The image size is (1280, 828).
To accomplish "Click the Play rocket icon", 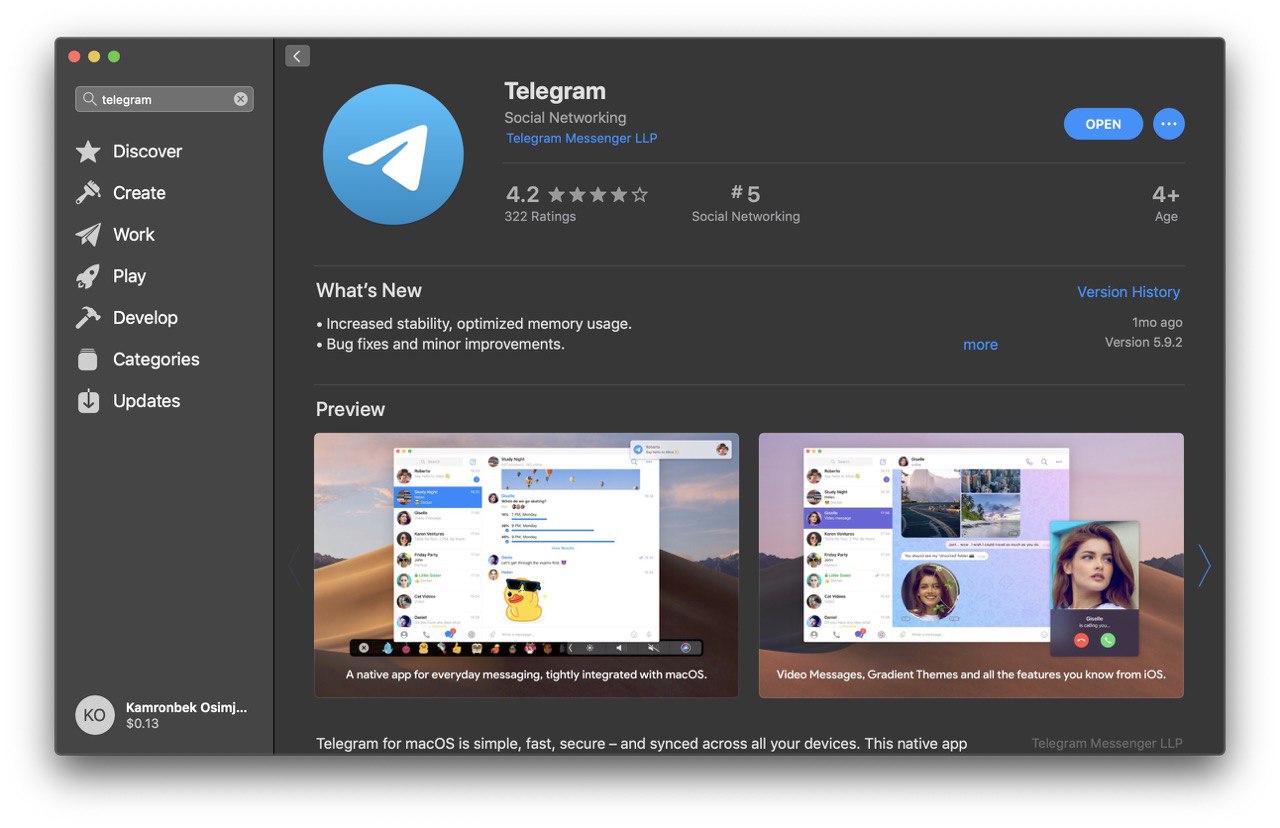I will 88,276.
